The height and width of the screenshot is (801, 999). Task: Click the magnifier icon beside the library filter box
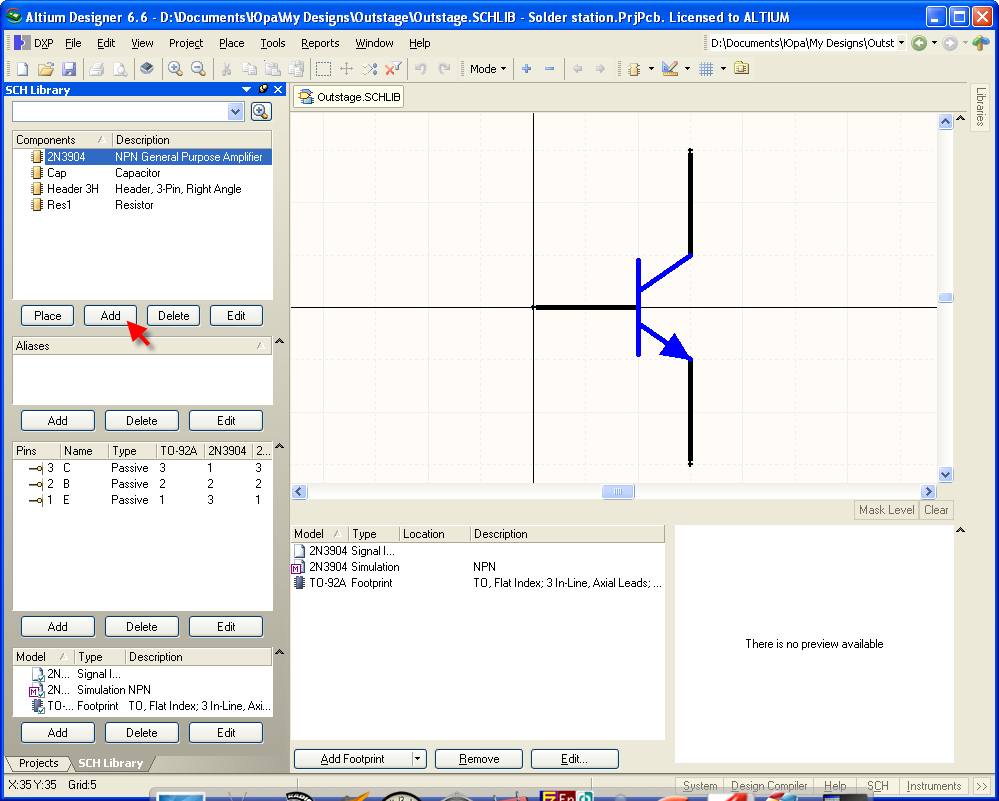[x=261, y=111]
